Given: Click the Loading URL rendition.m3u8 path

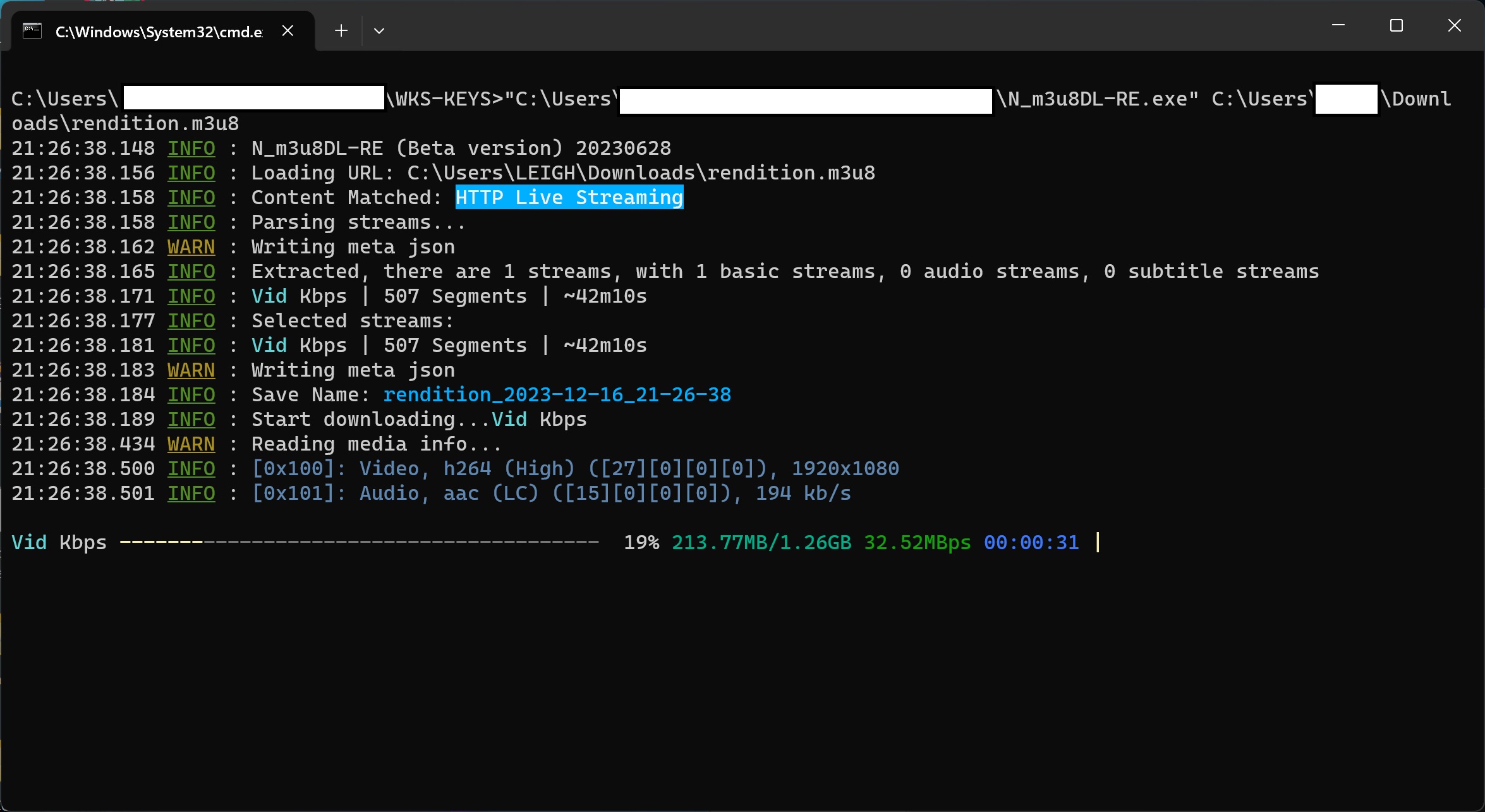Looking at the screenshot, I should [x=641, y=173].
